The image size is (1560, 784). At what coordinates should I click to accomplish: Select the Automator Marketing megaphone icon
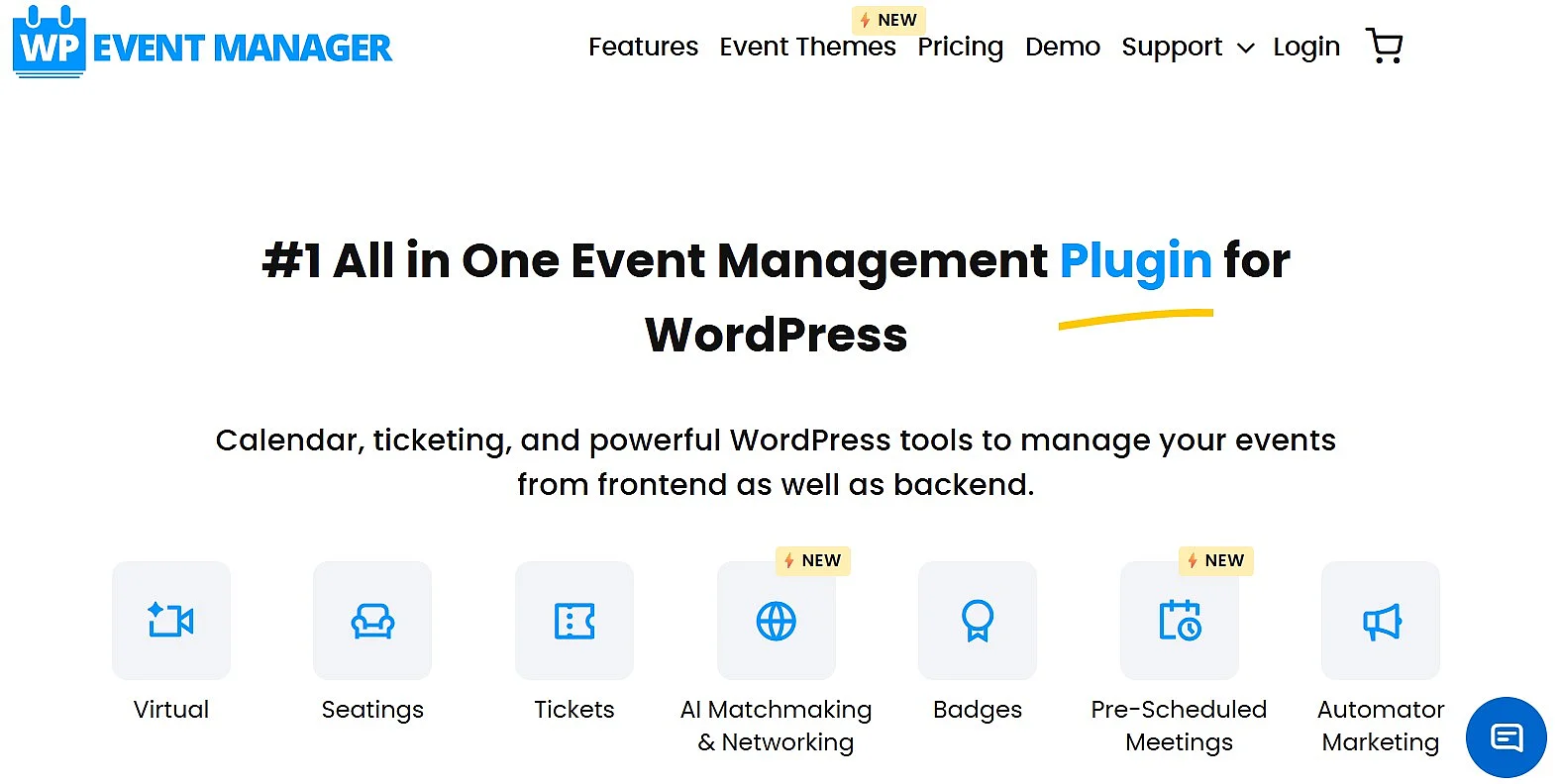coord(1381,621)
